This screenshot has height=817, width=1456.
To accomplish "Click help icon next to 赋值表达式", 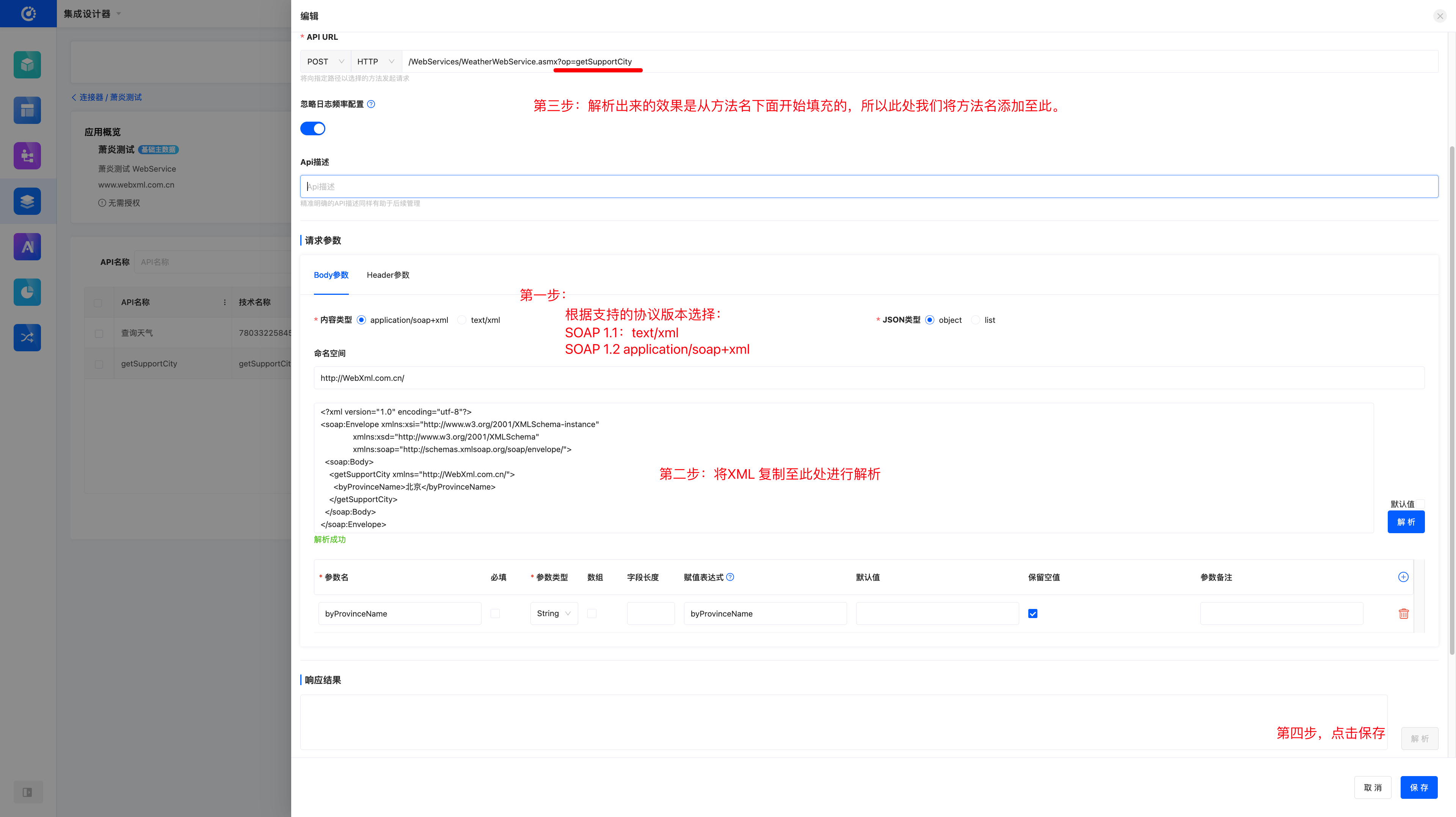I will 730,577.
